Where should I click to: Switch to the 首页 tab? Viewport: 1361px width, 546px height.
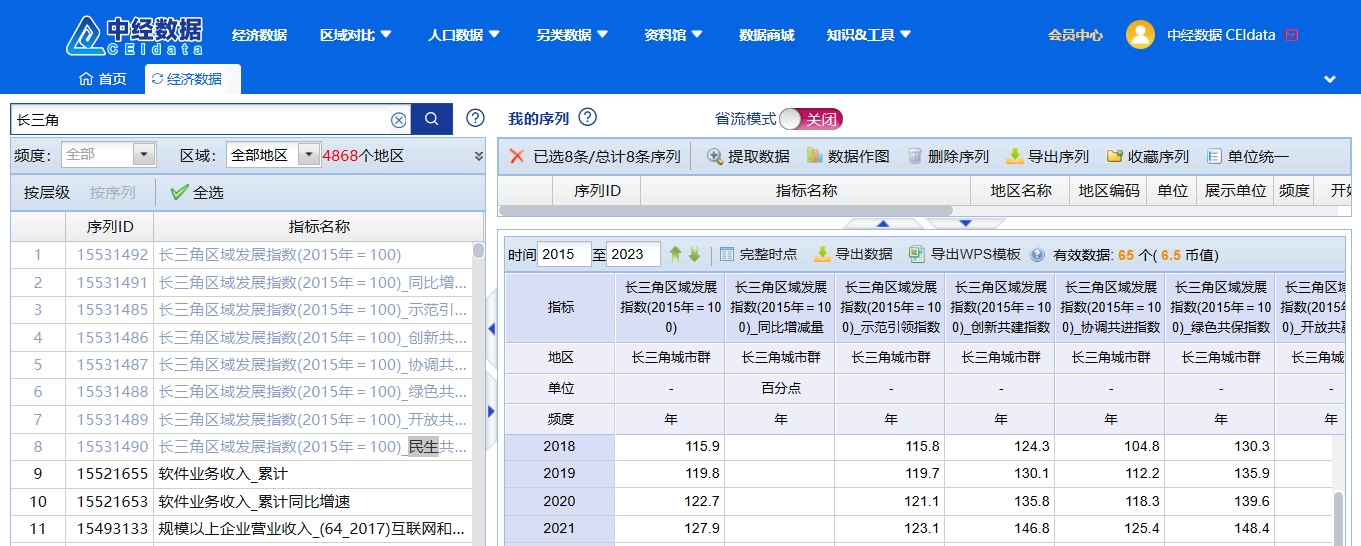click(x=102, y=79)
